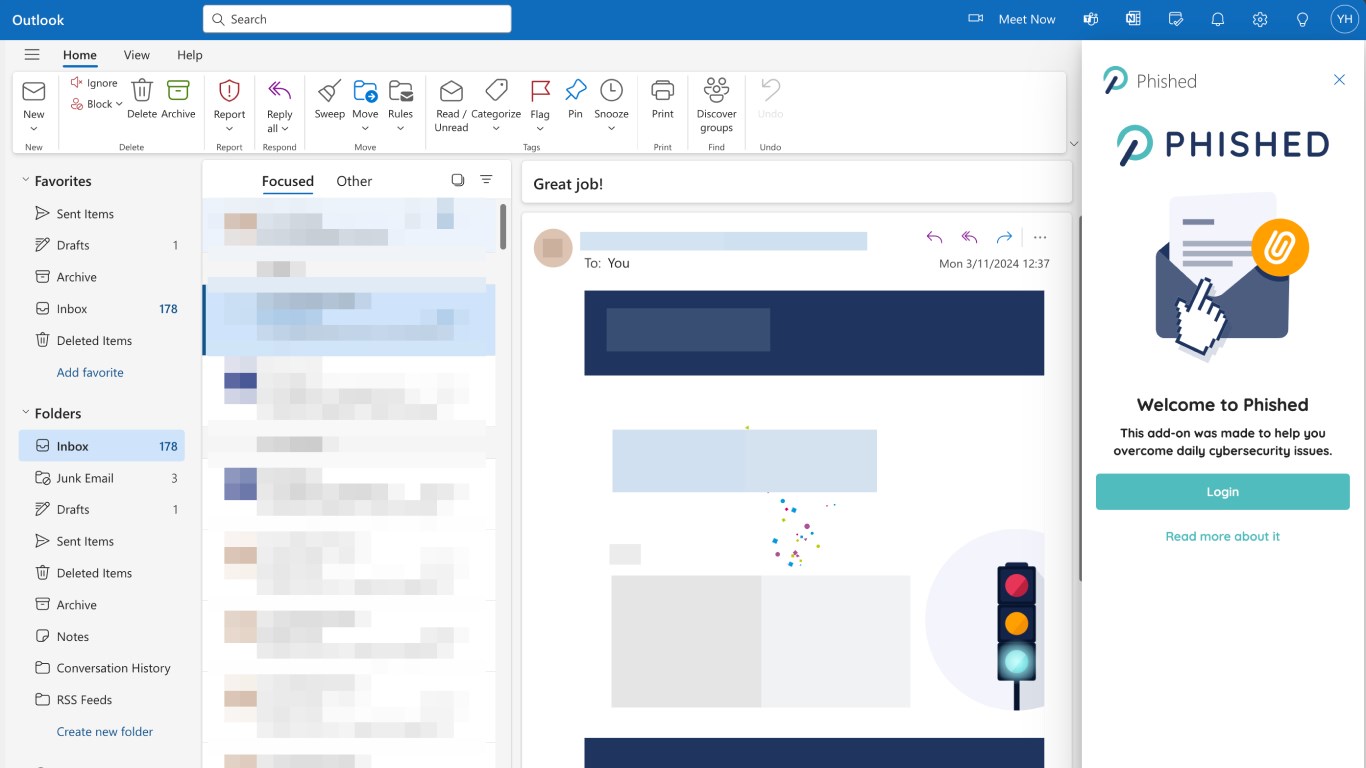
Task: Toggle the hamburger navigation pane button
Action: pyautogui.click(x=32, y=55)
